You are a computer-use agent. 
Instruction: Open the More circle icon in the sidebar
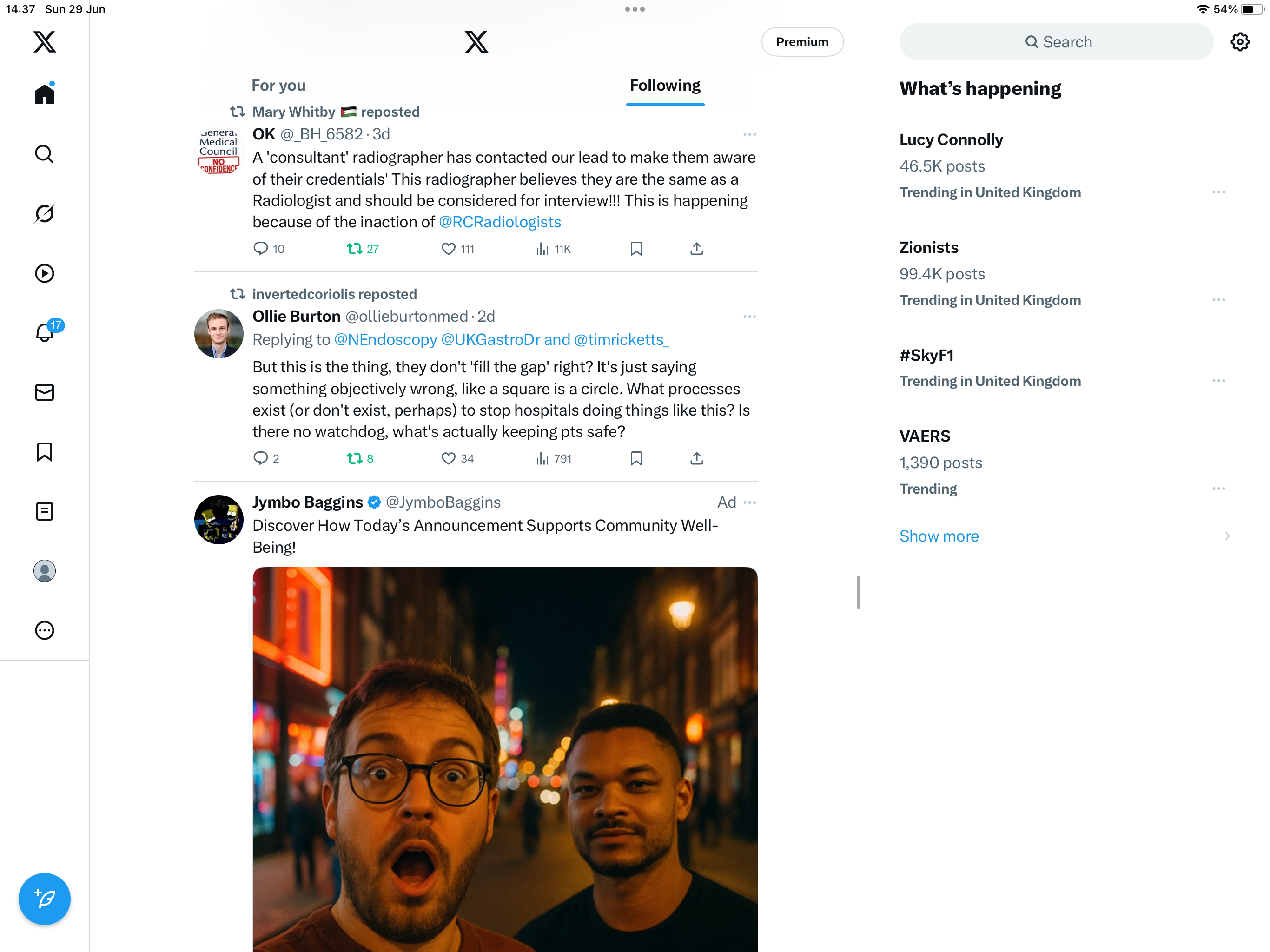[44, 630]
